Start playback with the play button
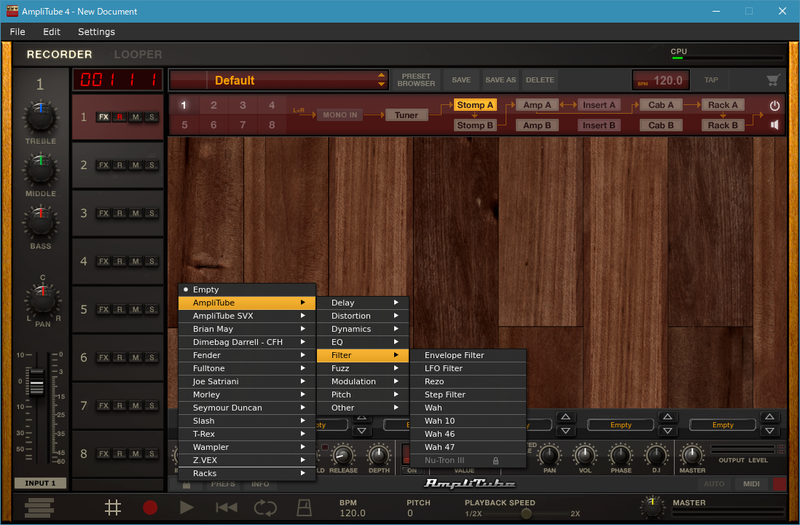Viewport: 800px width, 525px height. click(x=187, y=508)
